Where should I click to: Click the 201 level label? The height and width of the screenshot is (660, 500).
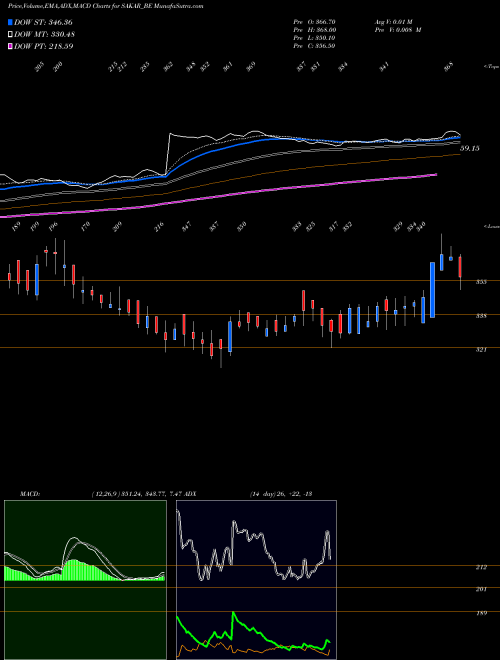click(x=481, y=589)
